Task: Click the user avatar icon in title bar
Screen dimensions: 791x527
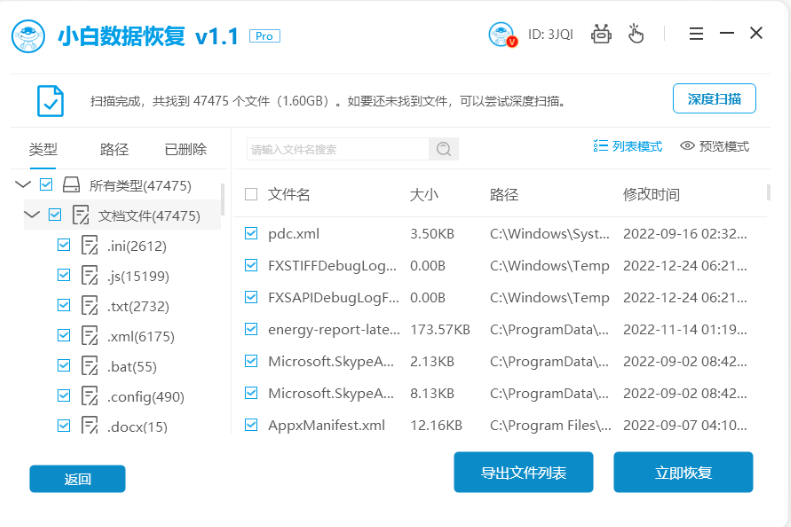Action: [501, 35]
